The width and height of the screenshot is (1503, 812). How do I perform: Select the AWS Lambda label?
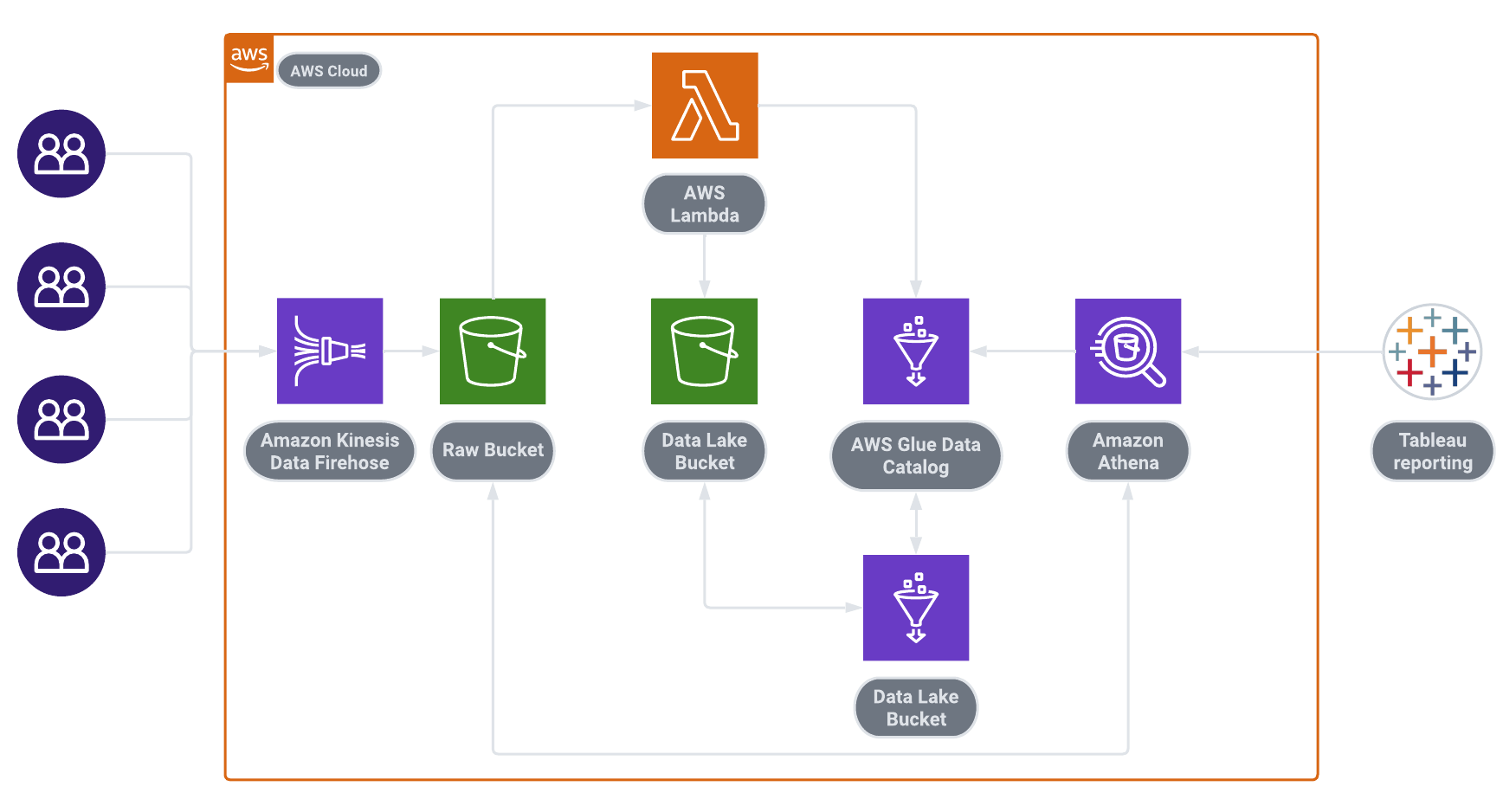(x=705, y=204)
